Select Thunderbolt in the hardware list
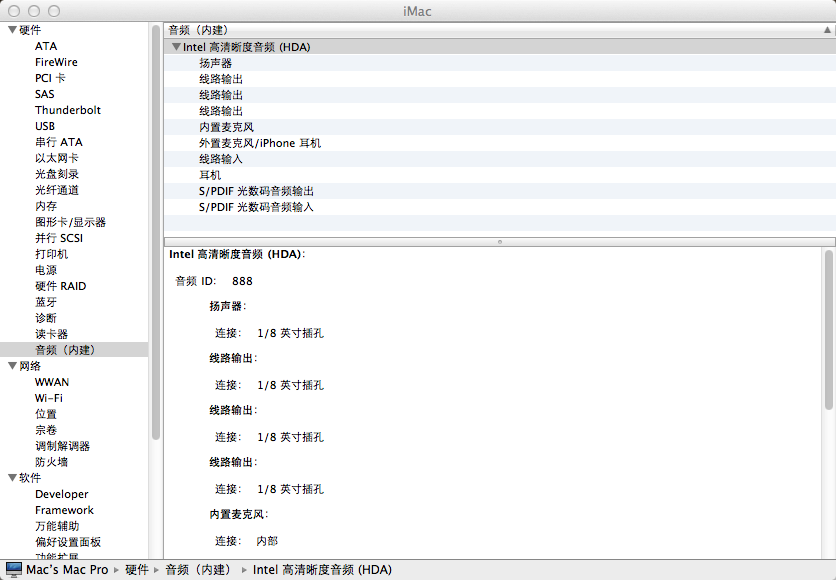Screen dimensions: 836x580 click(x=67, y=110)
